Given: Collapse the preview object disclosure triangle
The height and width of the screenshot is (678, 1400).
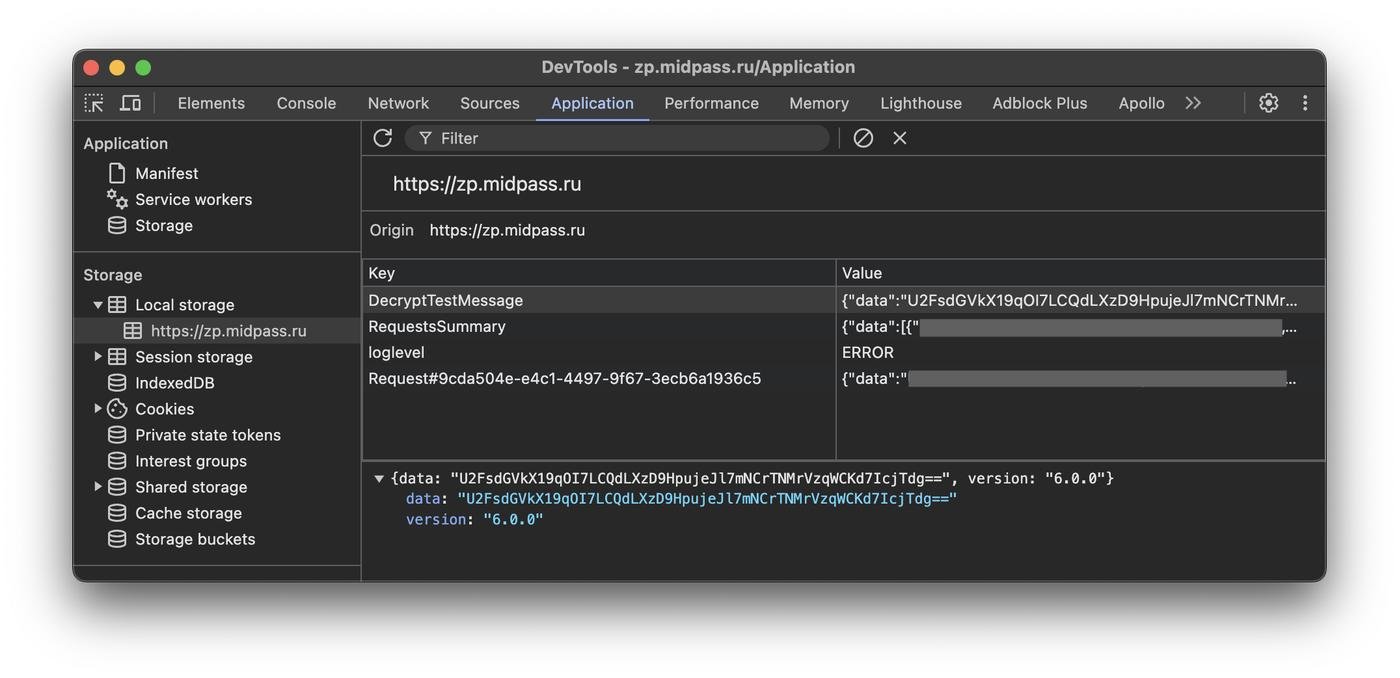Looking at the screenshot, I should [379, 479].
